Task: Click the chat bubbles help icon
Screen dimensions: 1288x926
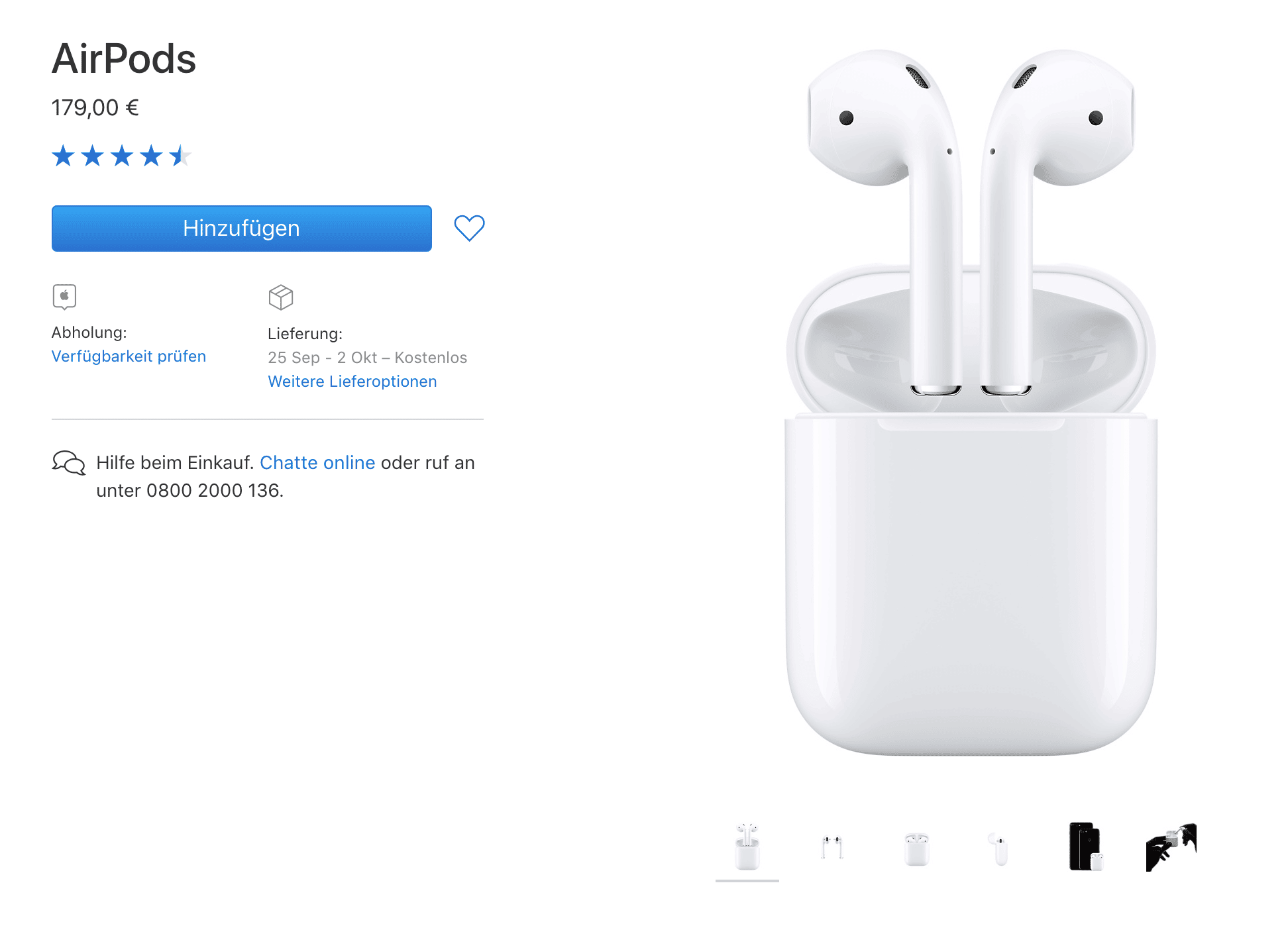Action: 69,463
